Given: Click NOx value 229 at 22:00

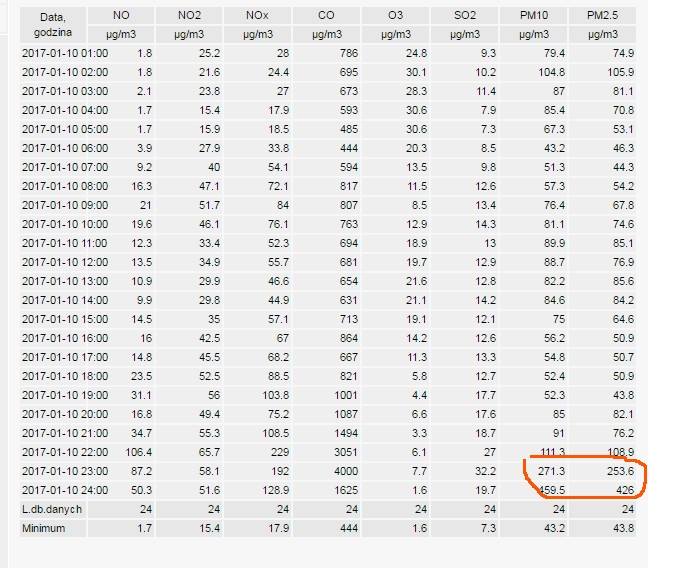Looking at the screenshot, I should coord(280,453).
